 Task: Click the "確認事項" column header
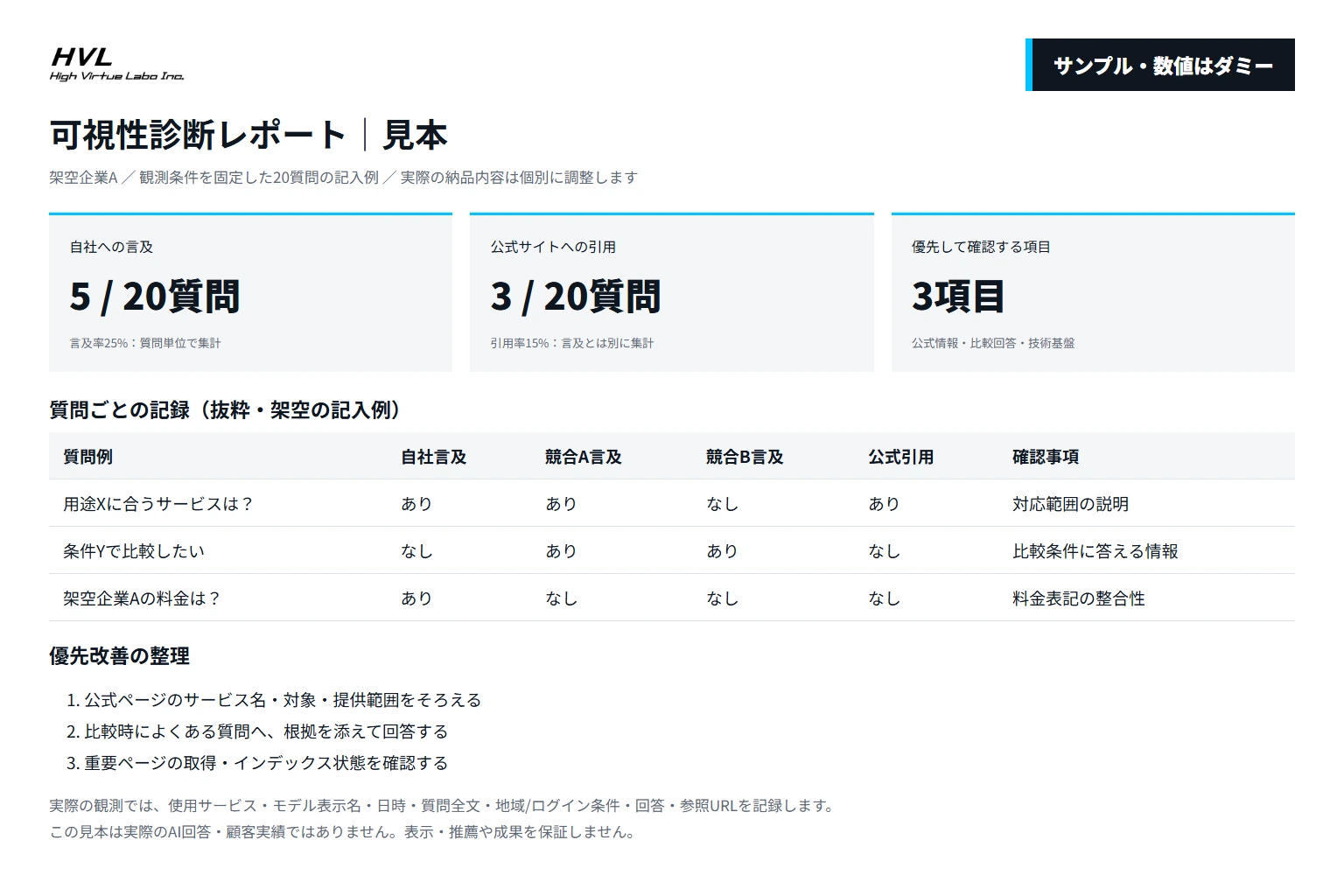coord(1046,457)
